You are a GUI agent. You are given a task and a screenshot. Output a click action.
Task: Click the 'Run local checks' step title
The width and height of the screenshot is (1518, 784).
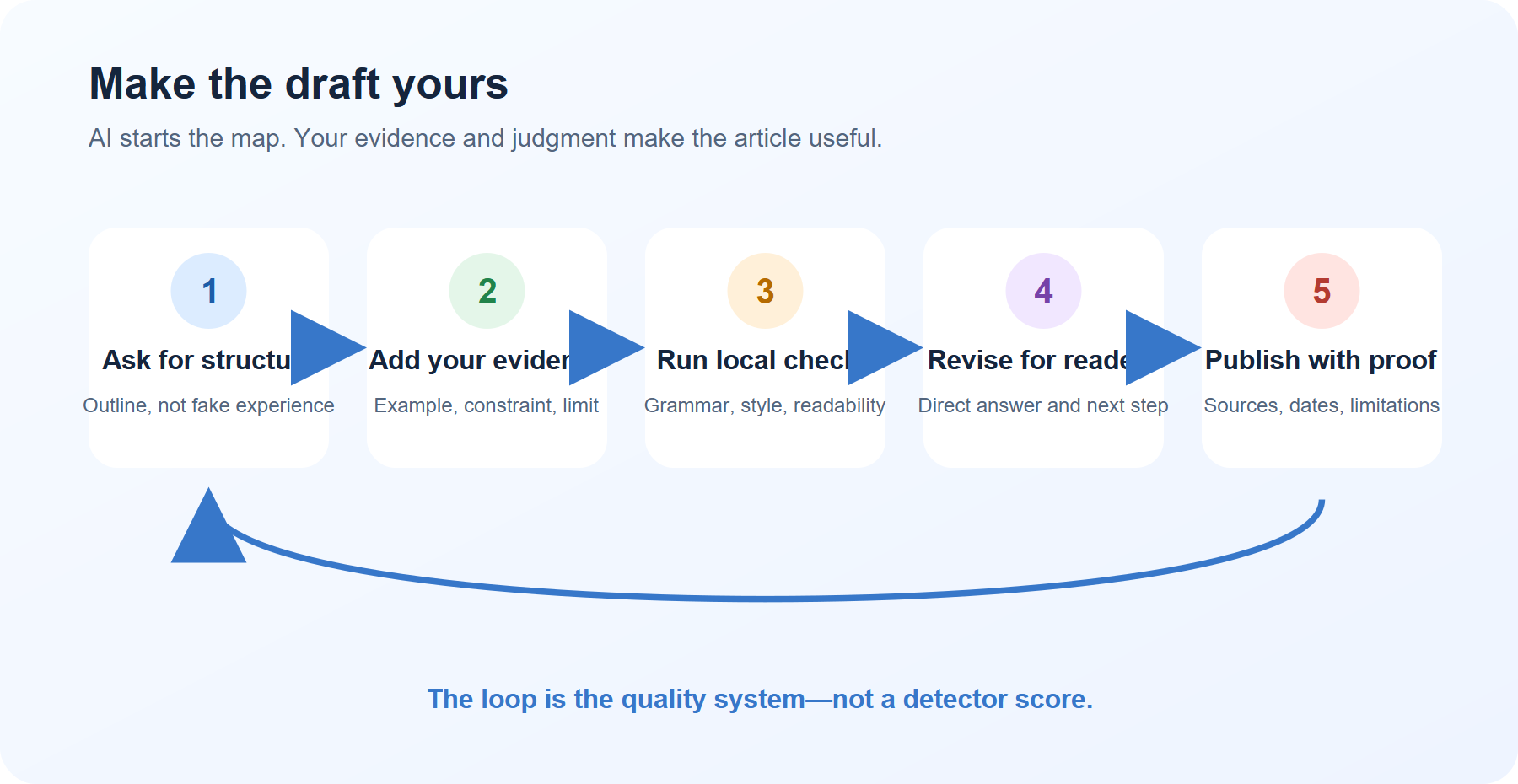(752, 360)
